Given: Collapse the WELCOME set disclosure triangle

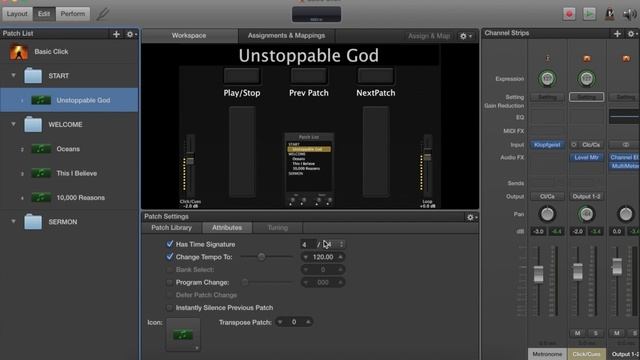Looking at the screenshot, I should [x=13, y=124].
